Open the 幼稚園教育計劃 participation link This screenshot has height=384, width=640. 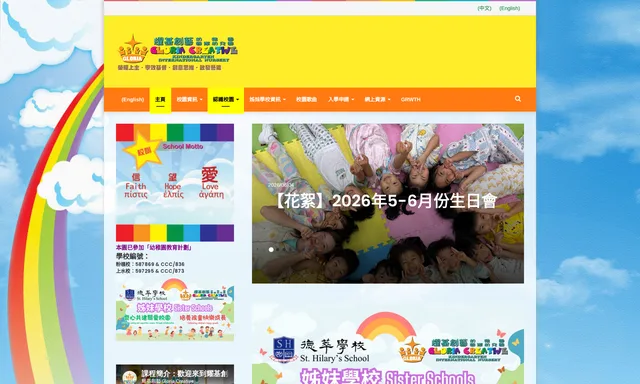[153, 247]
